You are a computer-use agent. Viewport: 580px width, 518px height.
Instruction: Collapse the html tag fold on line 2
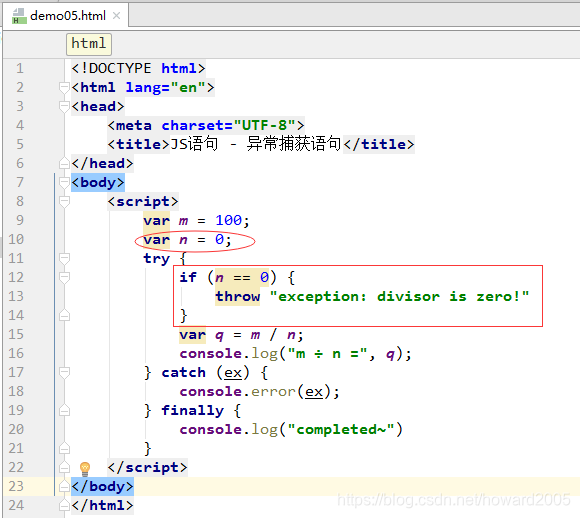pyautogui.click(x=64, y=88)
